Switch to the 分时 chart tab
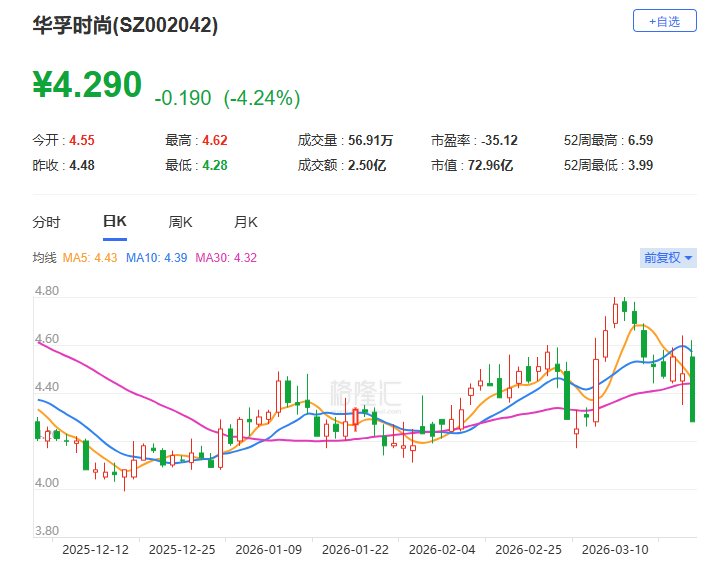 point(46,222)
